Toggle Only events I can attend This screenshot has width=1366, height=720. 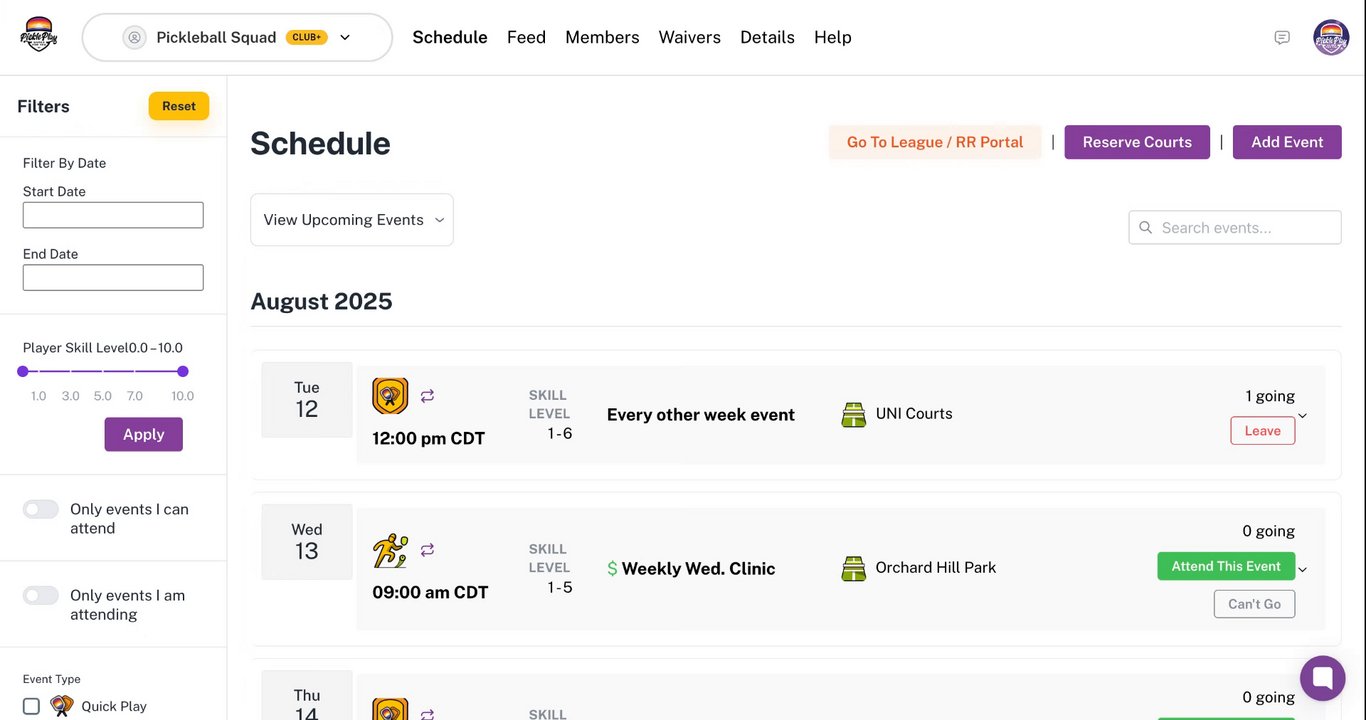coord(41,509)
